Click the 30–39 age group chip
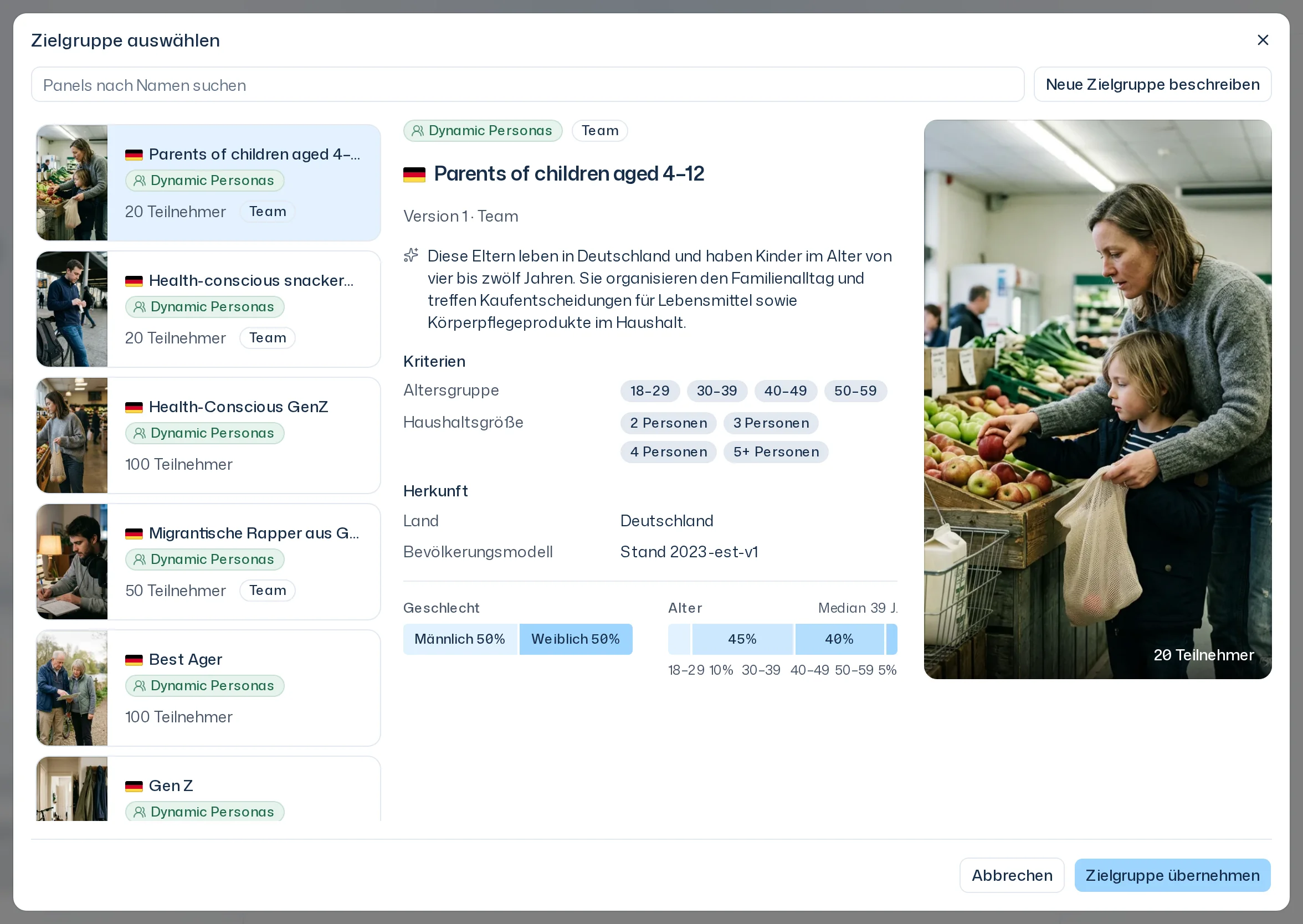This screenshot has width=1303, height=924. pyautogui.click(x=717, y=391)
